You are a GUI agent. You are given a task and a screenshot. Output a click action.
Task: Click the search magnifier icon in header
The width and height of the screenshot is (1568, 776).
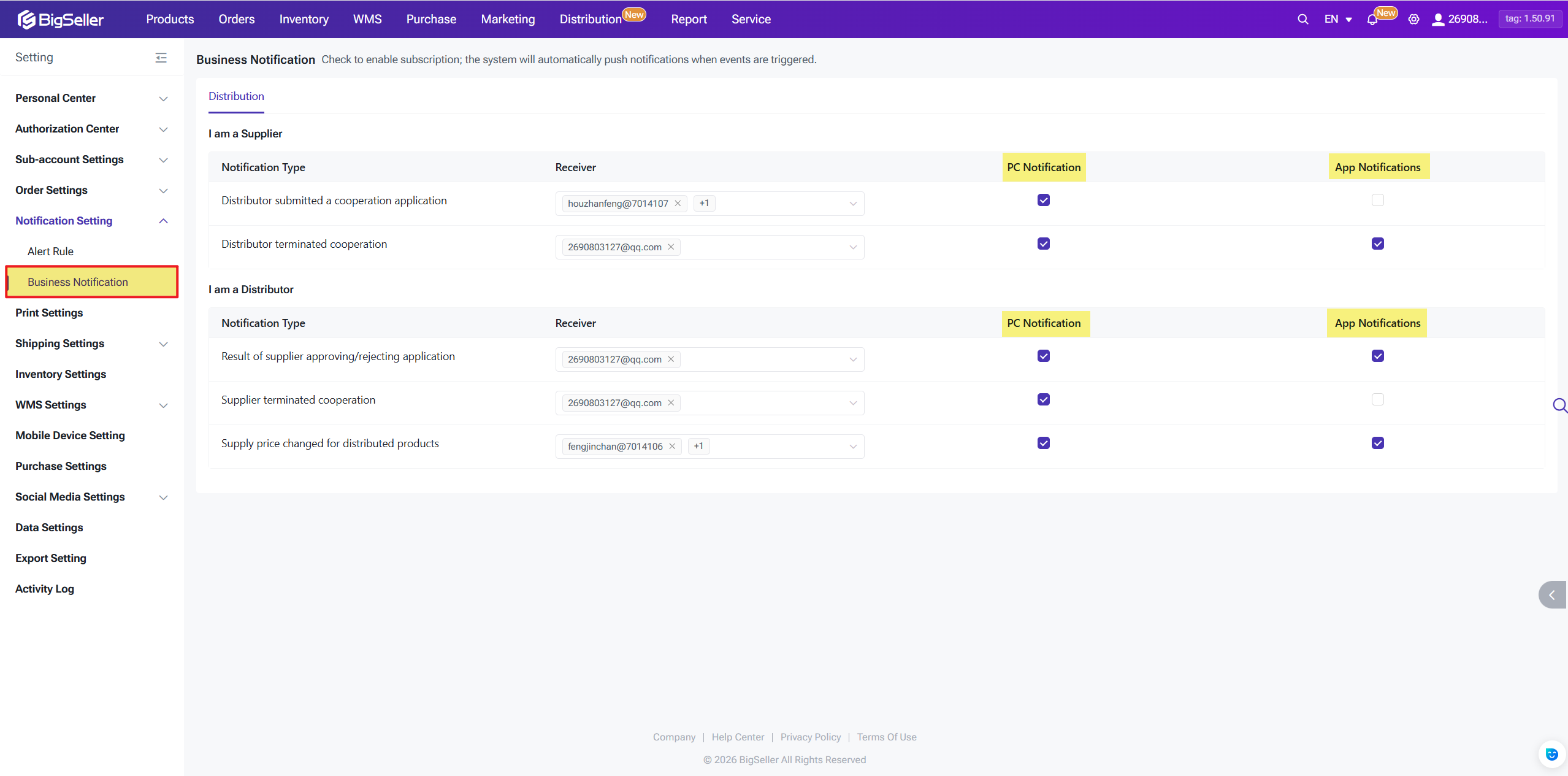[1302, 19]
